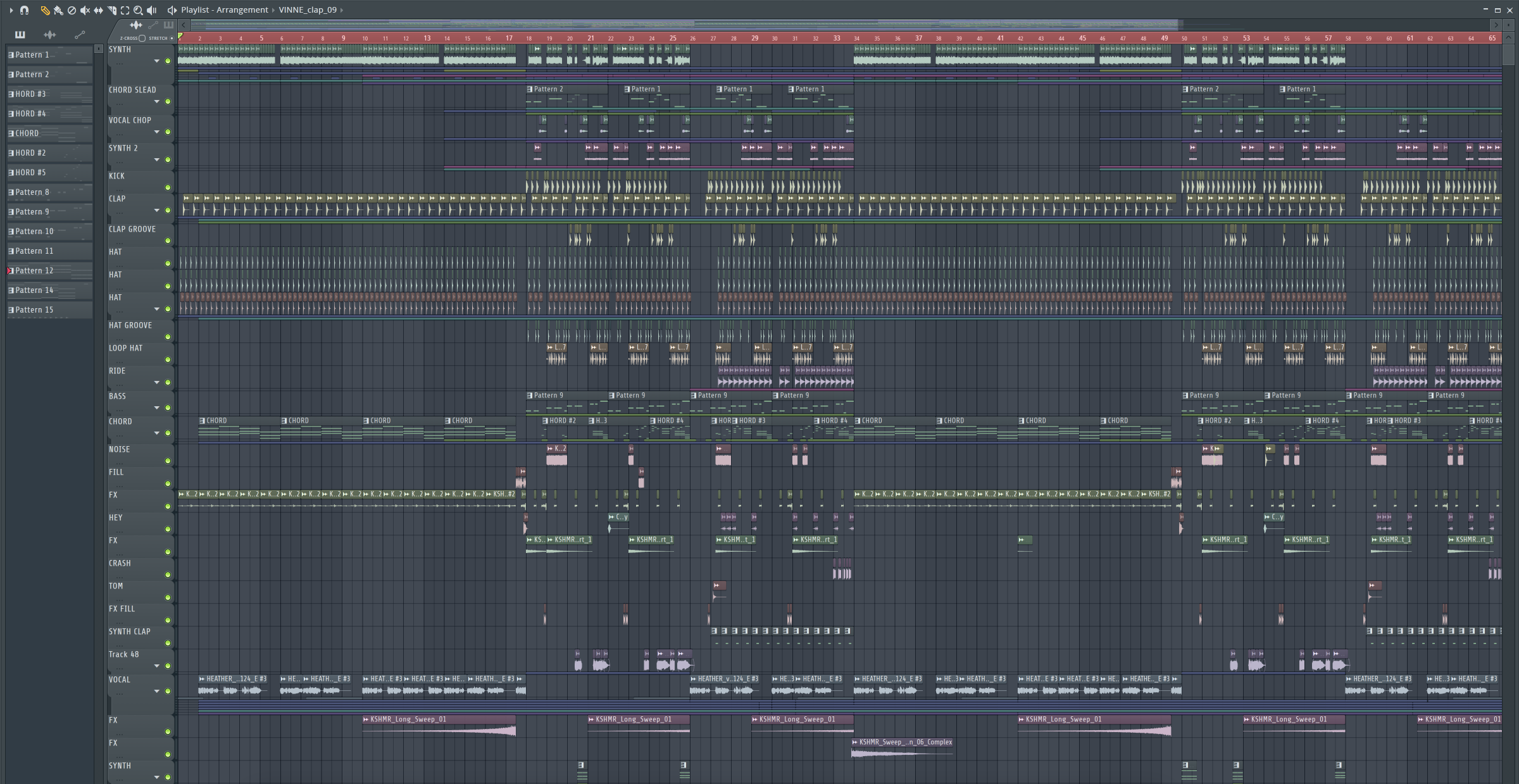The image size is (1519, 784).
Task: Collapse the VOCAL CHOP track group
Action: point(156,132)
